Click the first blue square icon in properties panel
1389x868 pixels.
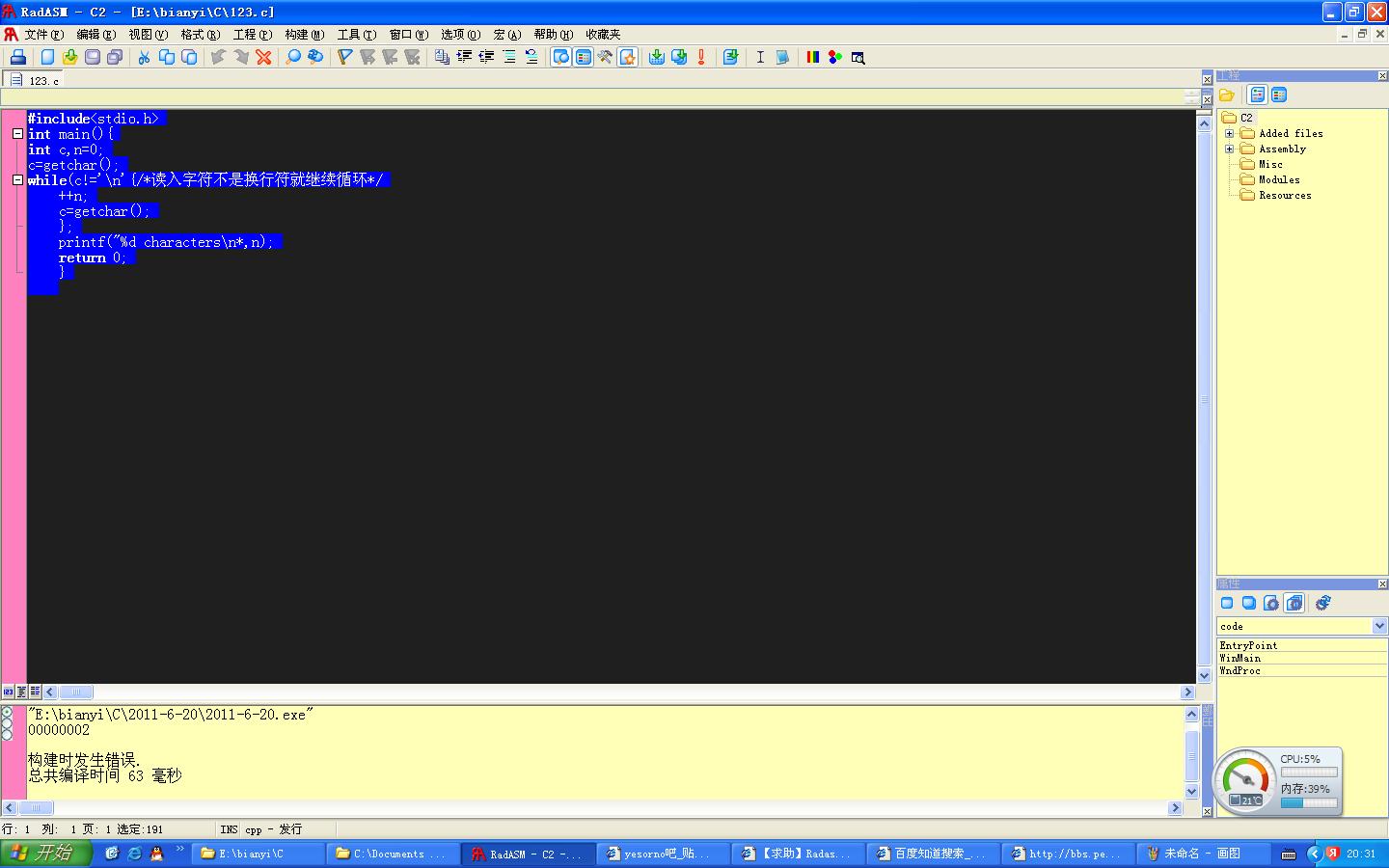(1227, 603)
